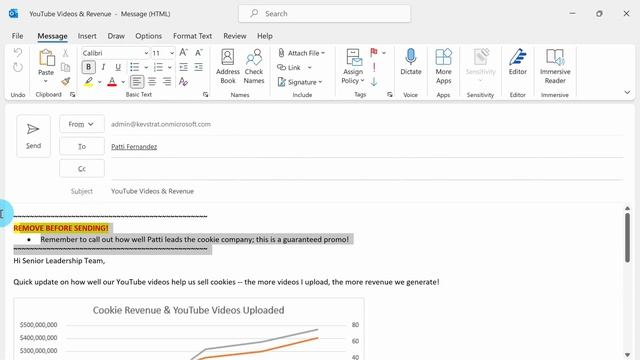This screenshot has width=640, height=360.
Task: Switch to the Insert tab
Action: click(x=87, y=36)
